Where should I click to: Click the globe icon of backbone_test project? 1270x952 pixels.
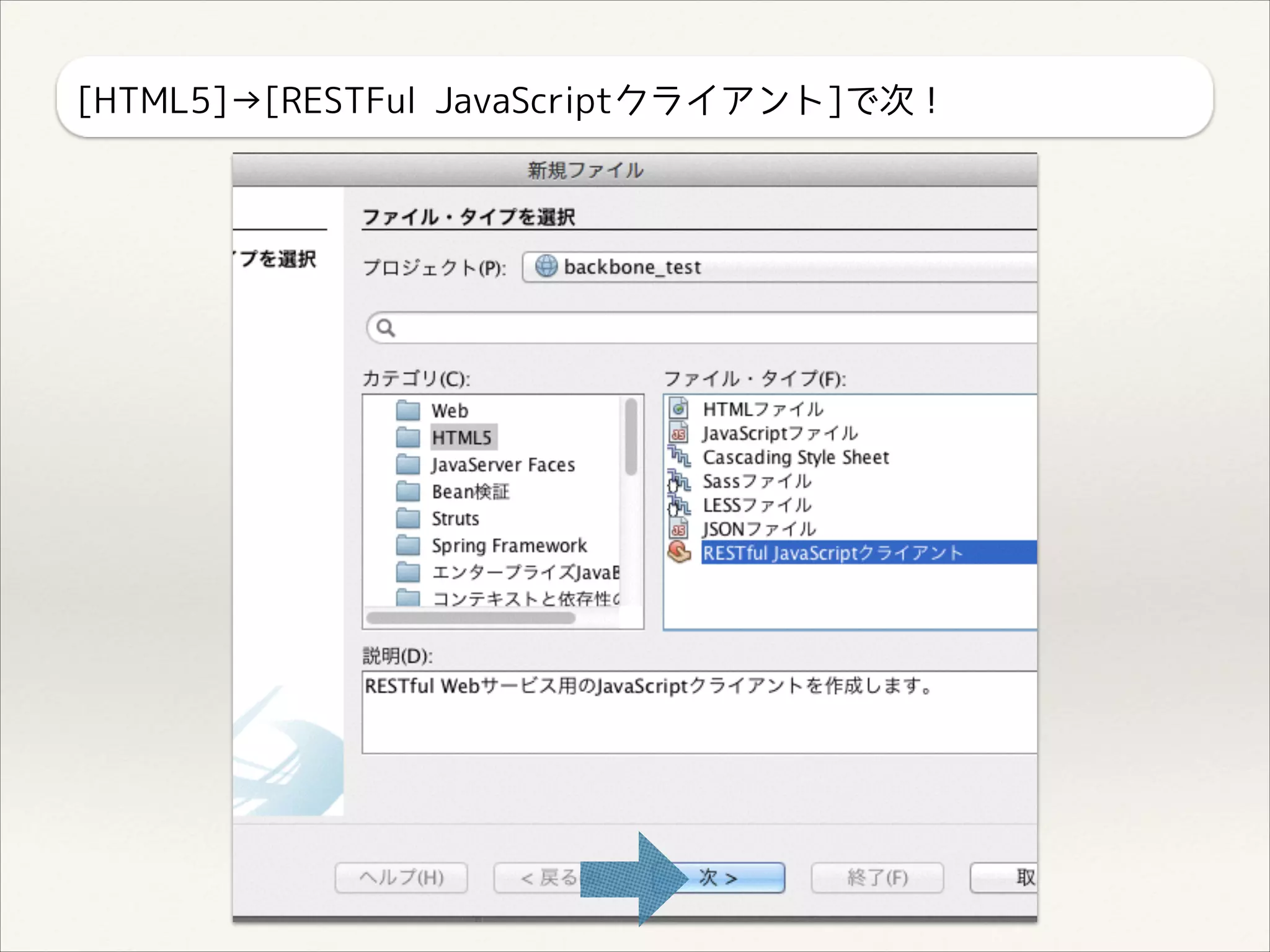point(546,267)
